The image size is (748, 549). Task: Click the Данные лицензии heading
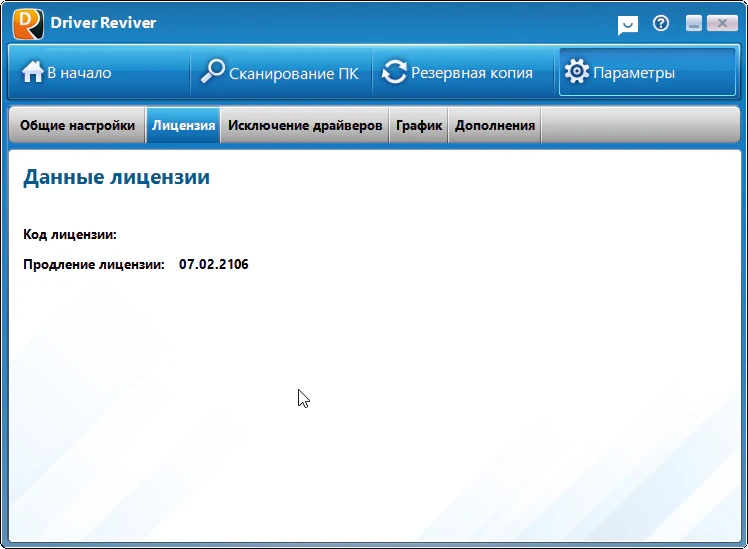point(116,177)
